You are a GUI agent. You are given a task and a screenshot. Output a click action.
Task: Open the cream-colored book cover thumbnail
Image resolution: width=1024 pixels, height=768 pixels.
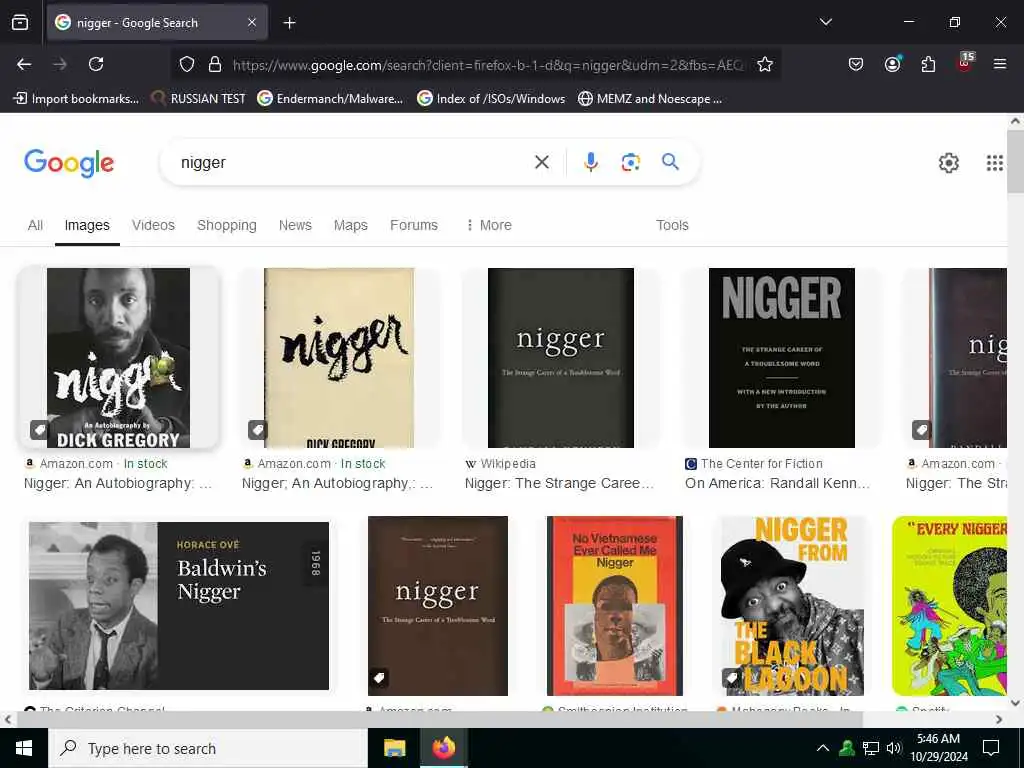(339, 357)
